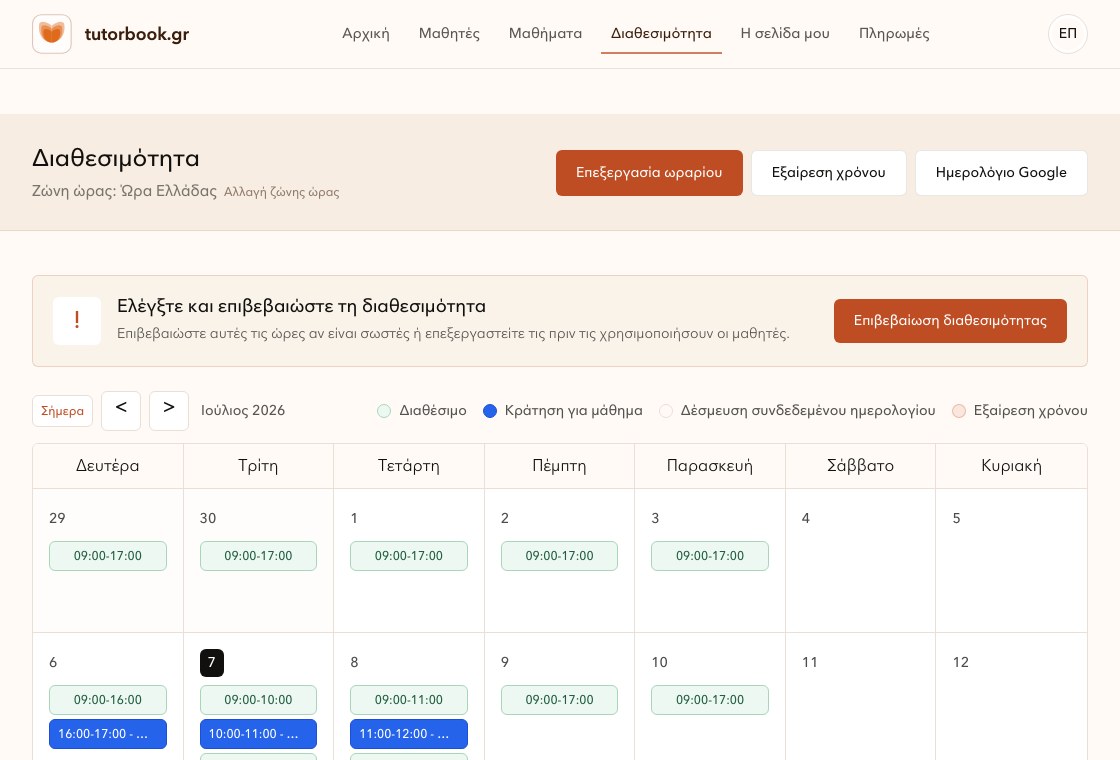Click the Διαθέσιμο legend swatch
1120x760 pixels.
tap(384, 411)
